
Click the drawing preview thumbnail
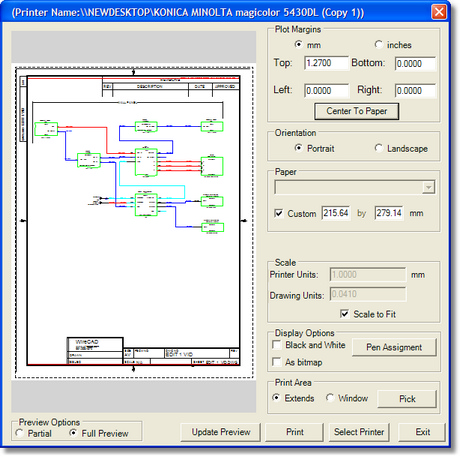click(x=134, y=222)
